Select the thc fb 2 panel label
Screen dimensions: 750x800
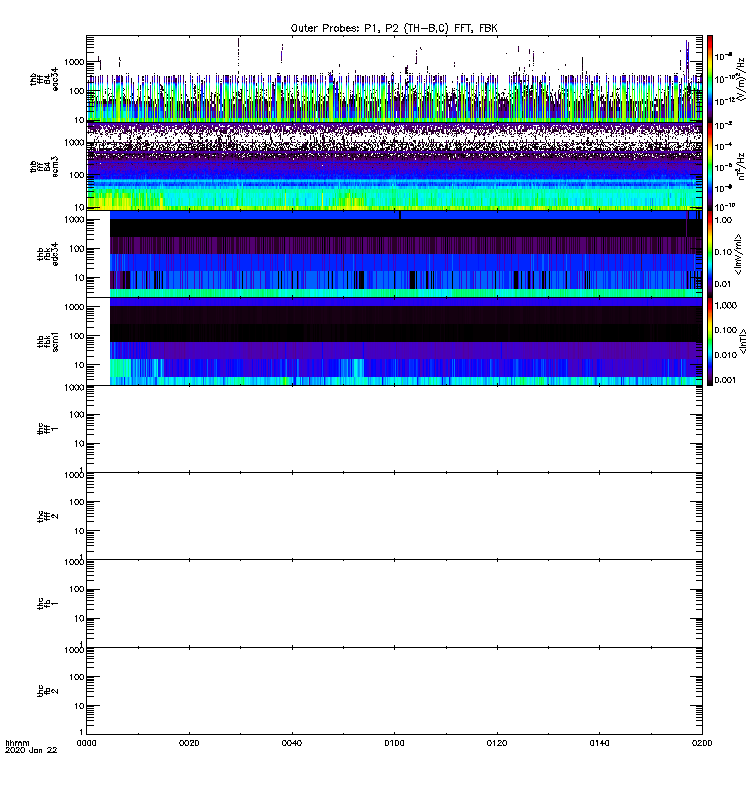click(48, 690)
